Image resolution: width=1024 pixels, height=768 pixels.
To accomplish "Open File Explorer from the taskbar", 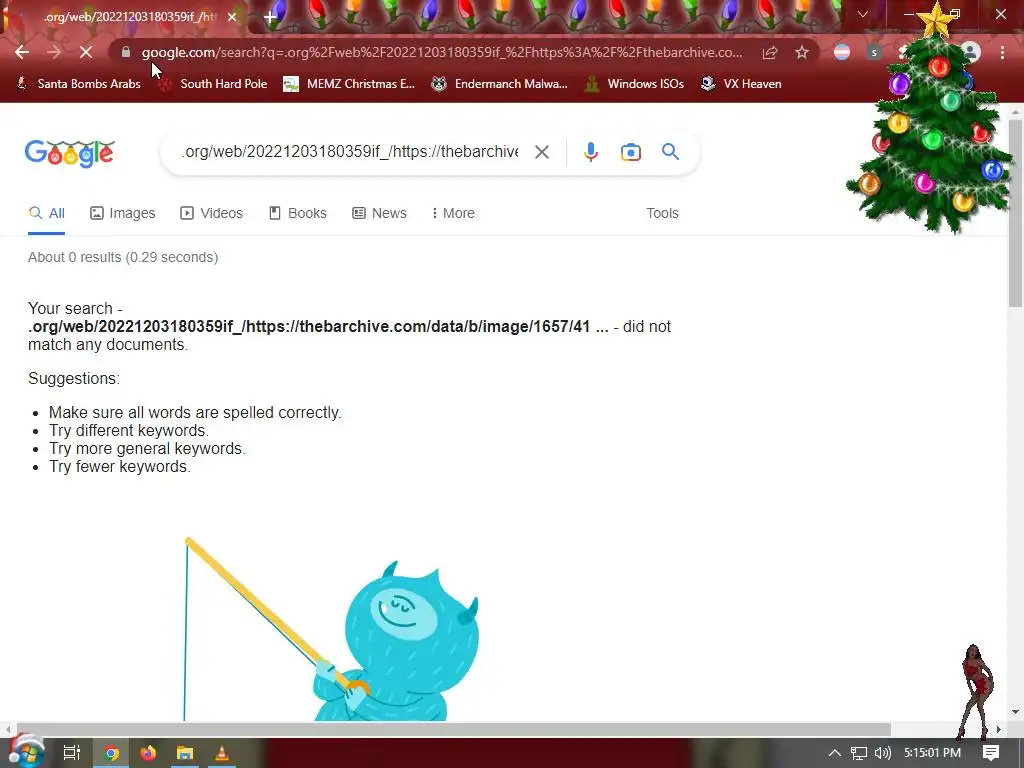I will [185, 753].
